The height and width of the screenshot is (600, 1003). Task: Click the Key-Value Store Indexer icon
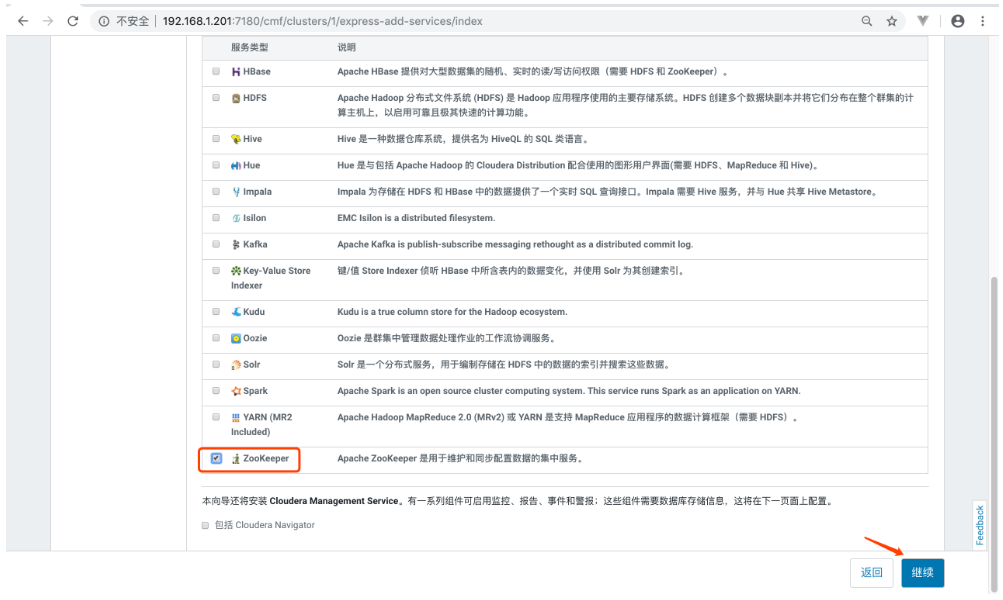(x=236, y=271)
